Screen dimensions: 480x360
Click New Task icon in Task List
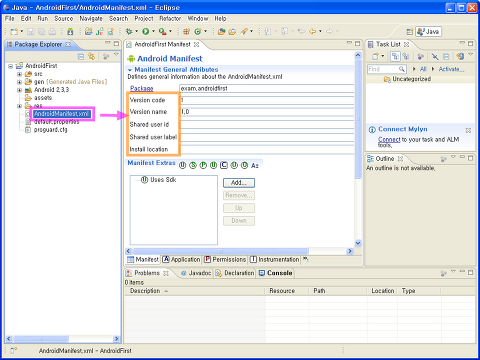tap(375, 57)
